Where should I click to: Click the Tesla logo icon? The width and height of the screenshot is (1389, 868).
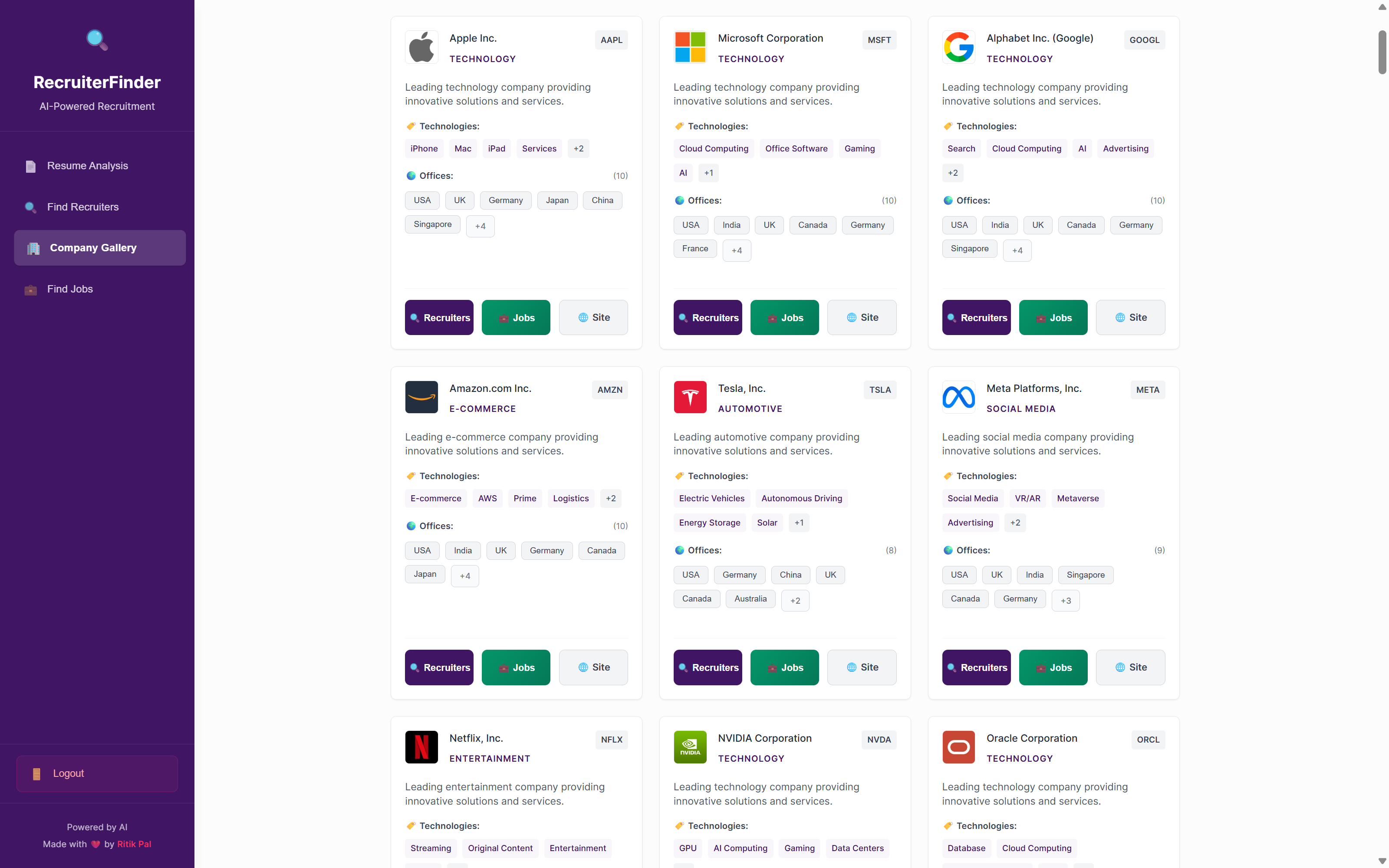(x=690, y=397)
